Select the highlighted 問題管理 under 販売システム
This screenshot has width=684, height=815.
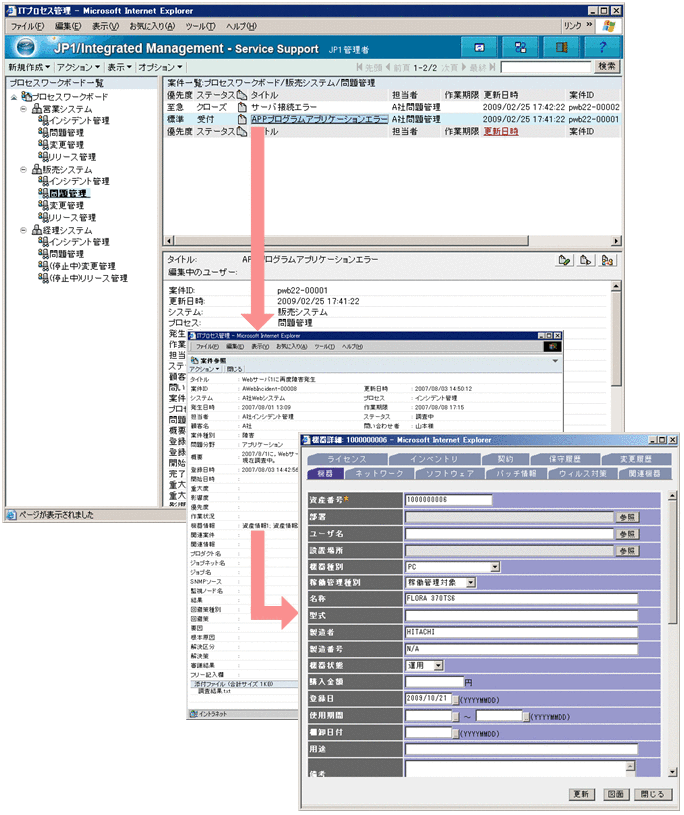pos(68,193)
